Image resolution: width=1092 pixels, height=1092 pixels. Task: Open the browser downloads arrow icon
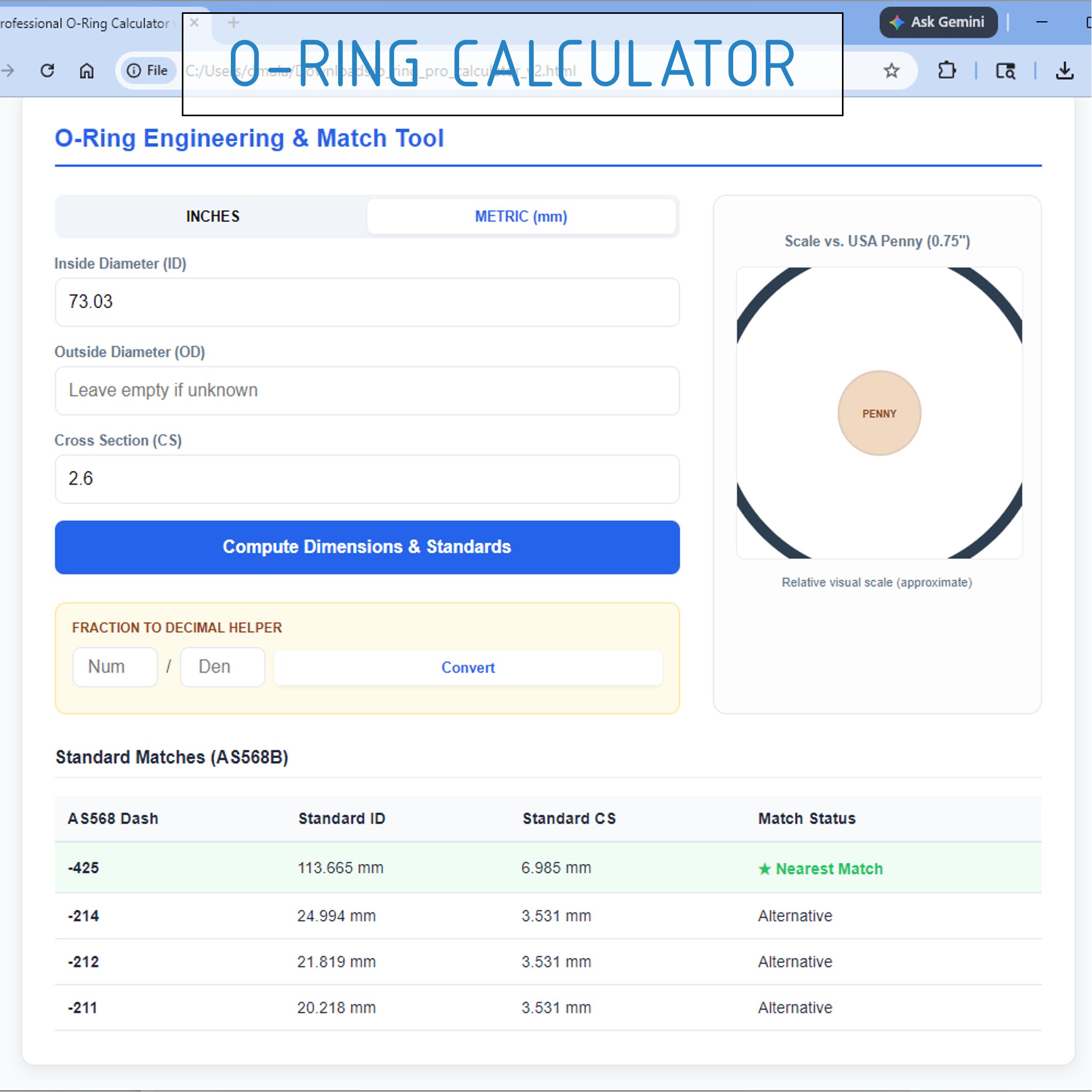[1064, 71]
